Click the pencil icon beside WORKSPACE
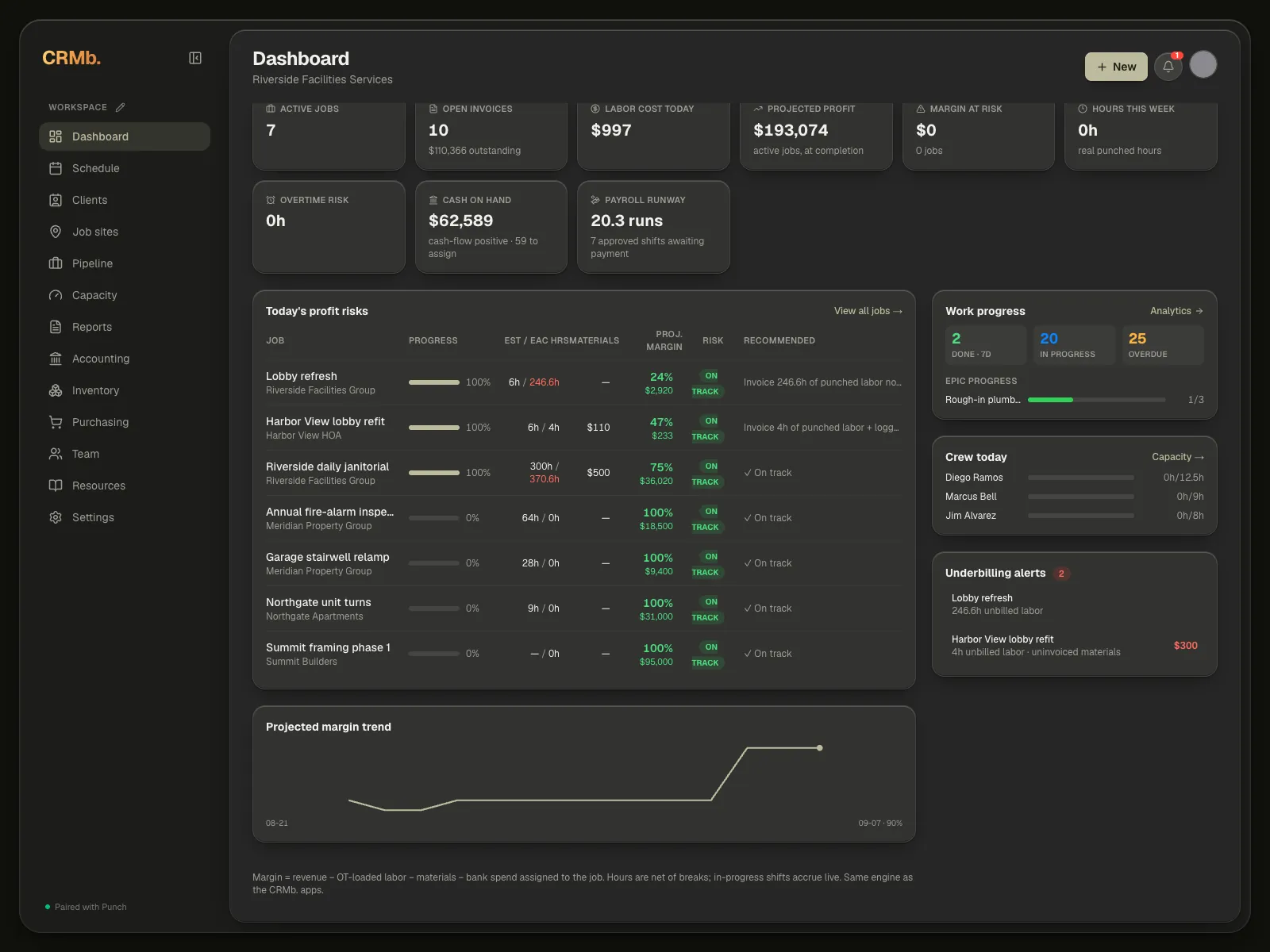 (x=120, y=107)
